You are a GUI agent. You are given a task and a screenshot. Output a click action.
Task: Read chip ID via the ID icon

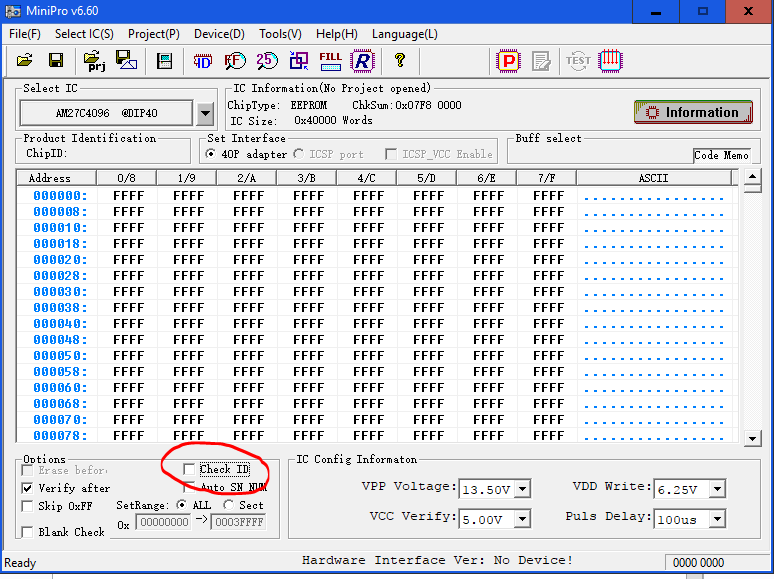pos(202,61)
